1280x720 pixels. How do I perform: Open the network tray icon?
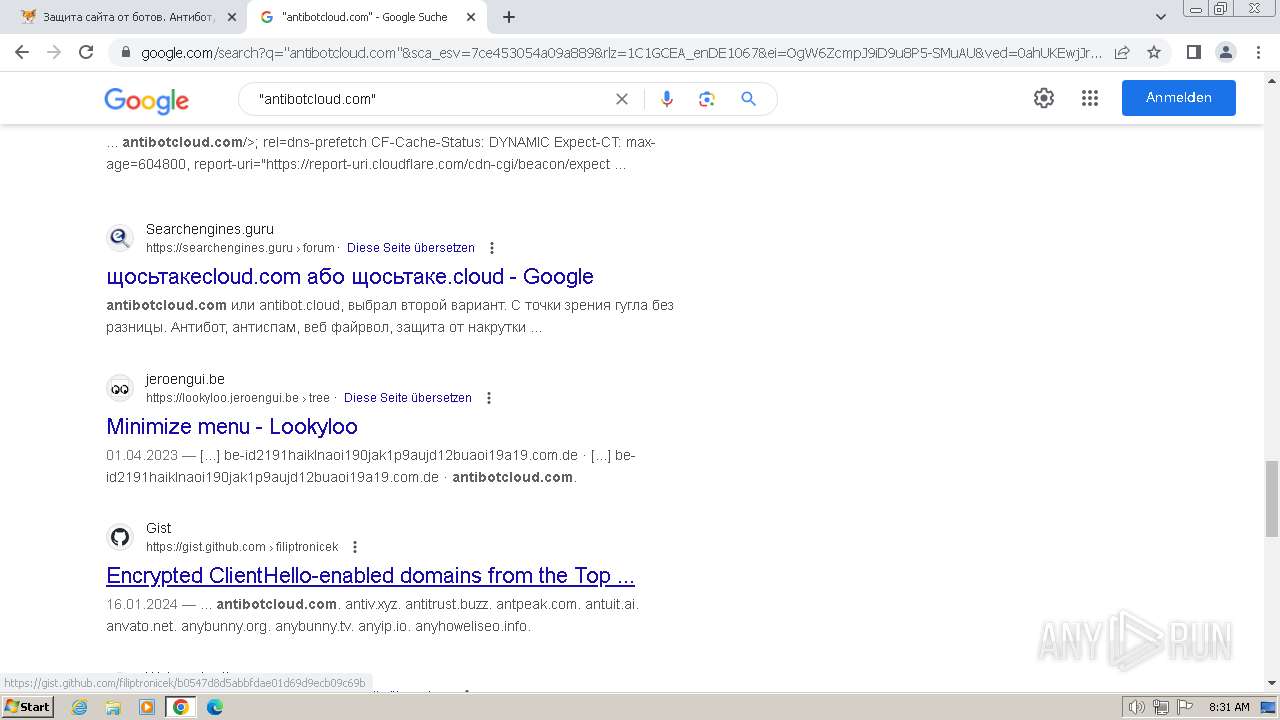[1160, 707]
